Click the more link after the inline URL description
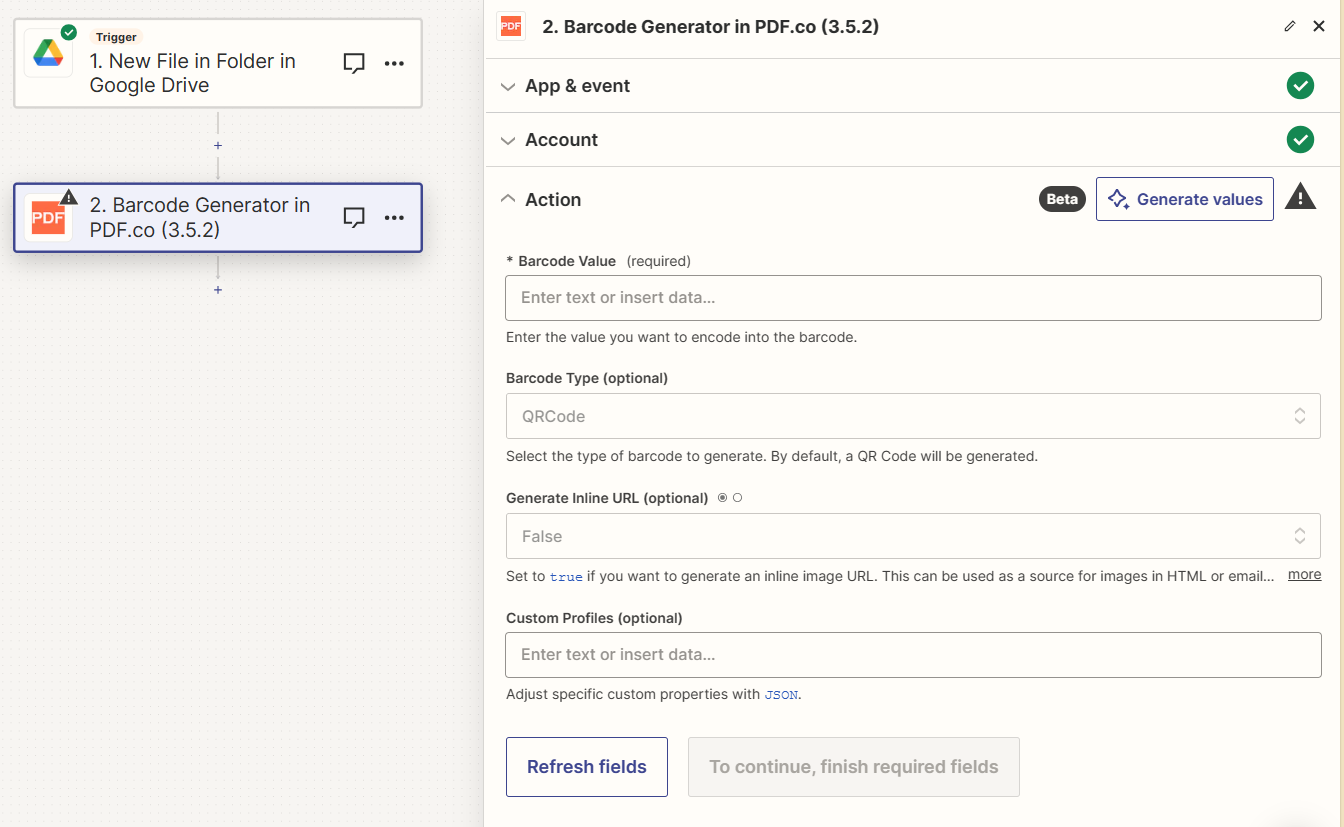Viewport: 1344px width, 827px height. (1304, 574)
